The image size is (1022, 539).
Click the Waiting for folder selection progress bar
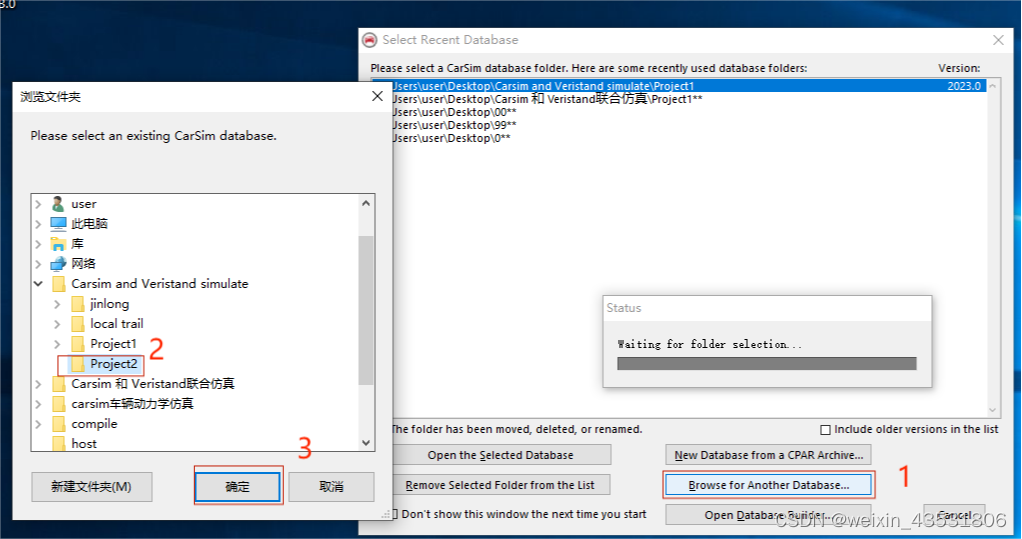tap(766, 363)
